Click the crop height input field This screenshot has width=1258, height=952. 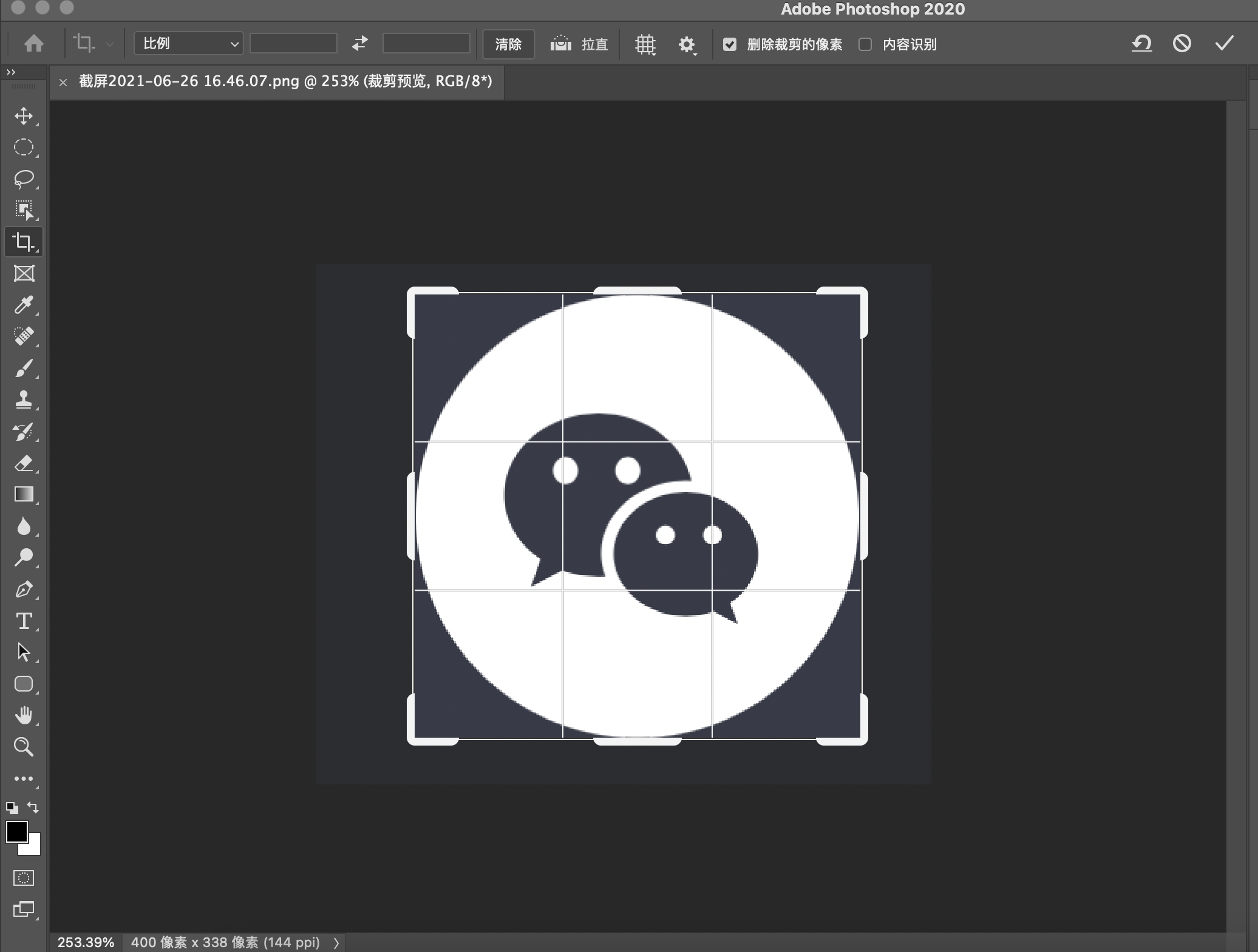[426, 44]
